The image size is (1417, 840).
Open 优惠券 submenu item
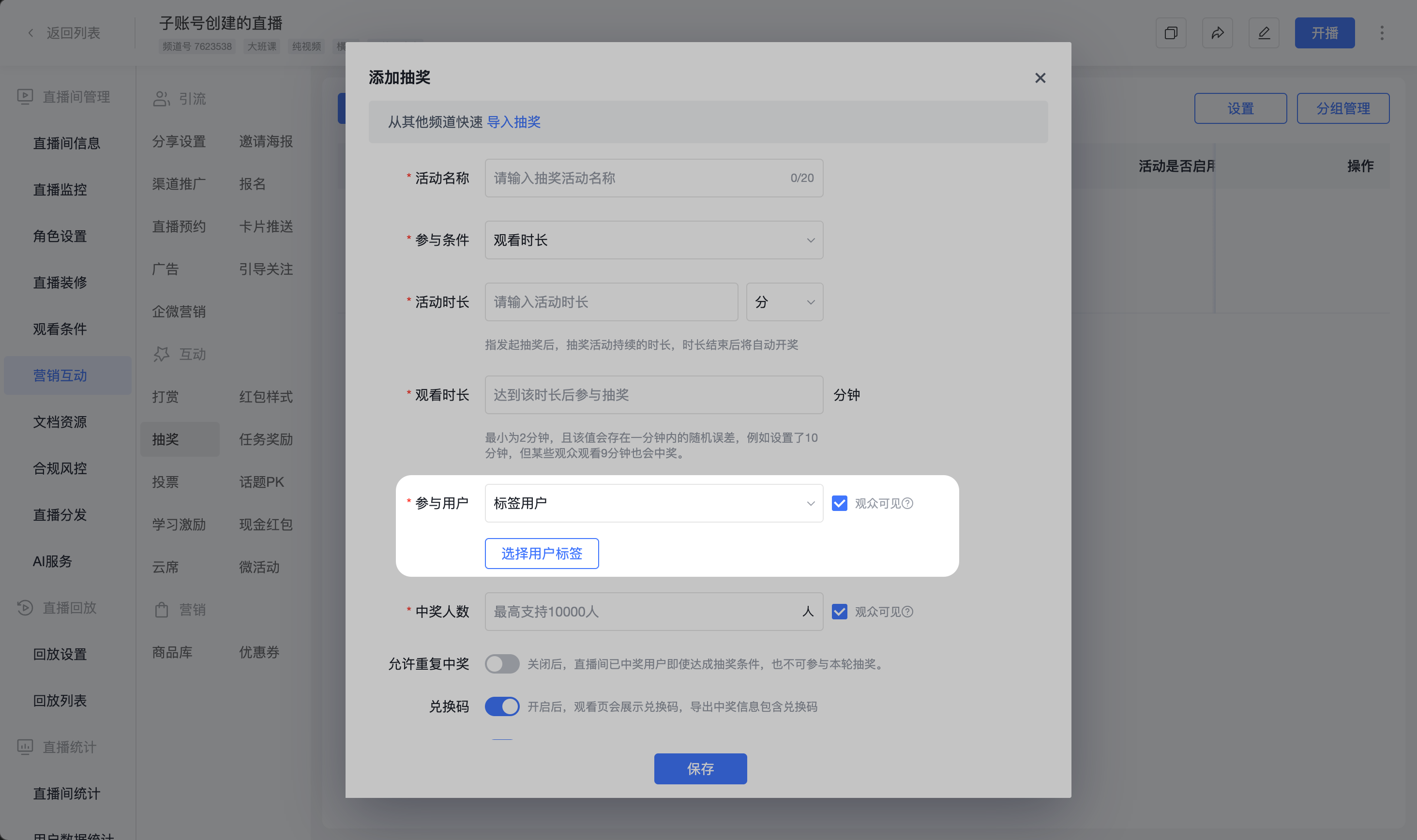click(x=259, y=652)
